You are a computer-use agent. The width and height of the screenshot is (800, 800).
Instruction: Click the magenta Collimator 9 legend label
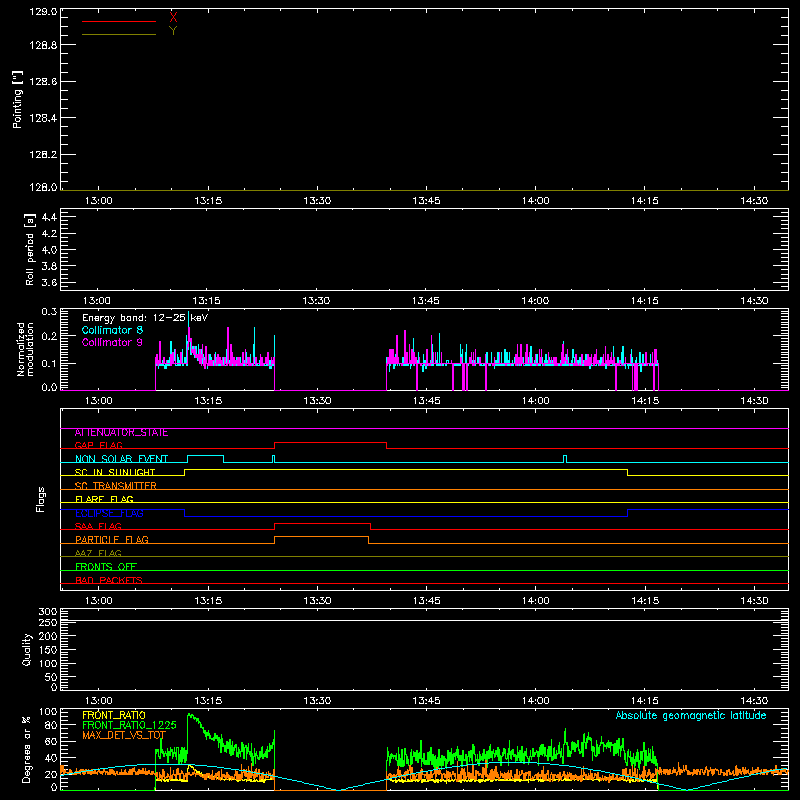pyautogui.click(x=112, y=342)
